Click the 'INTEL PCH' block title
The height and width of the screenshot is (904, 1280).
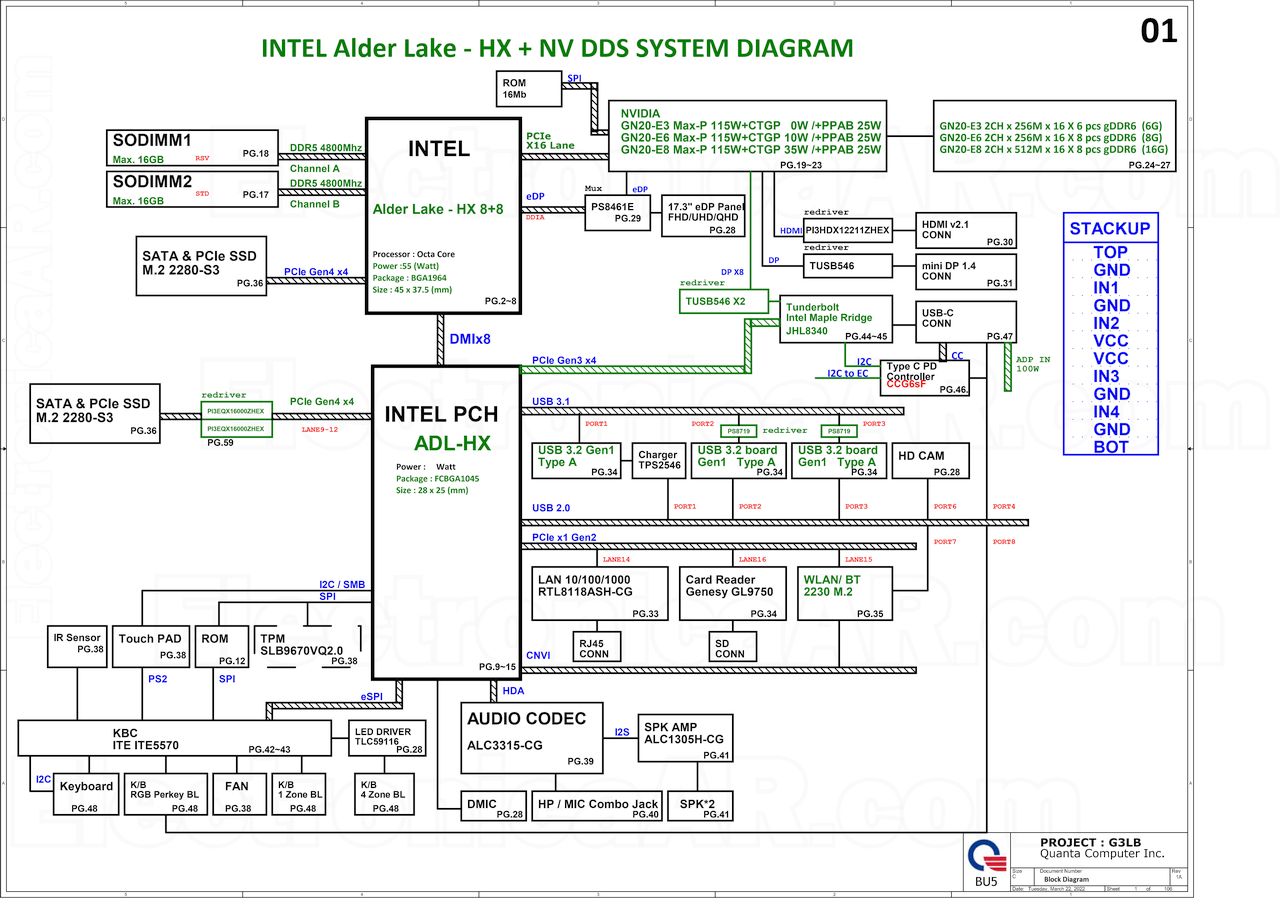coord(441,414)
